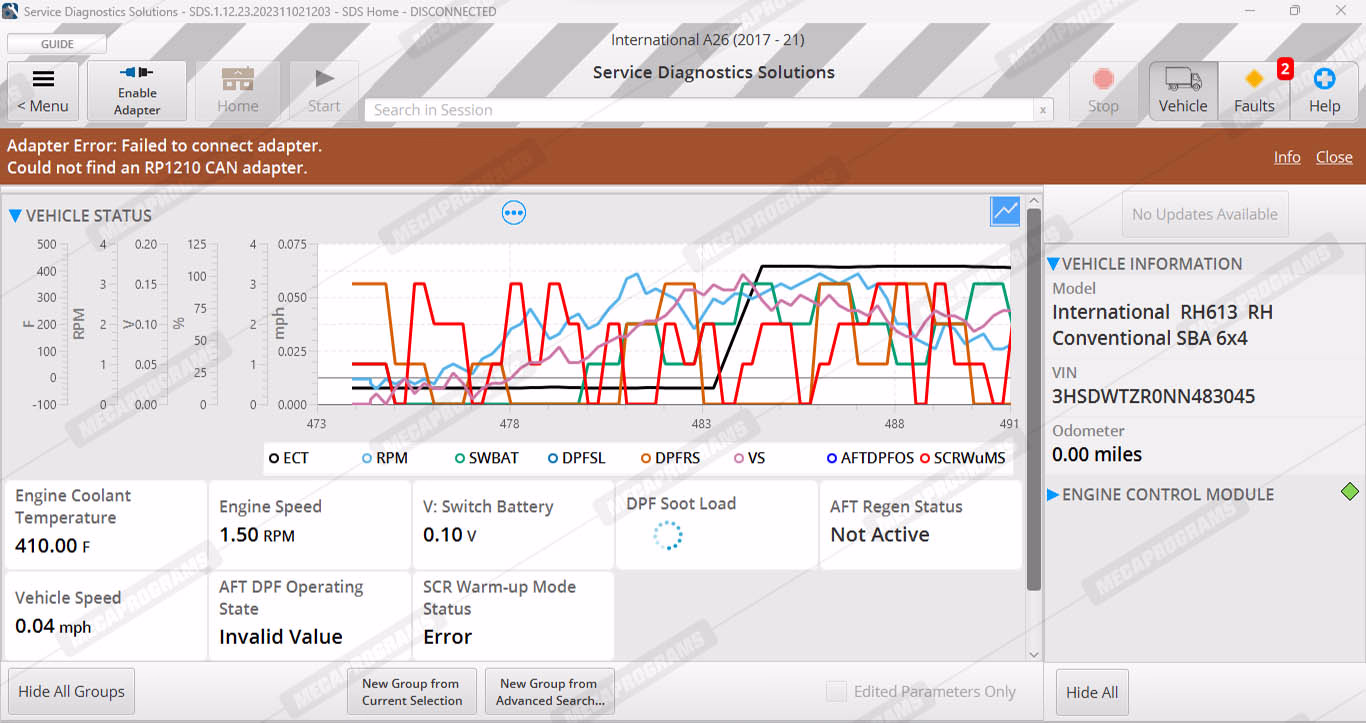
Task: Click the Stop recording button
Action: pos(1103,91)
